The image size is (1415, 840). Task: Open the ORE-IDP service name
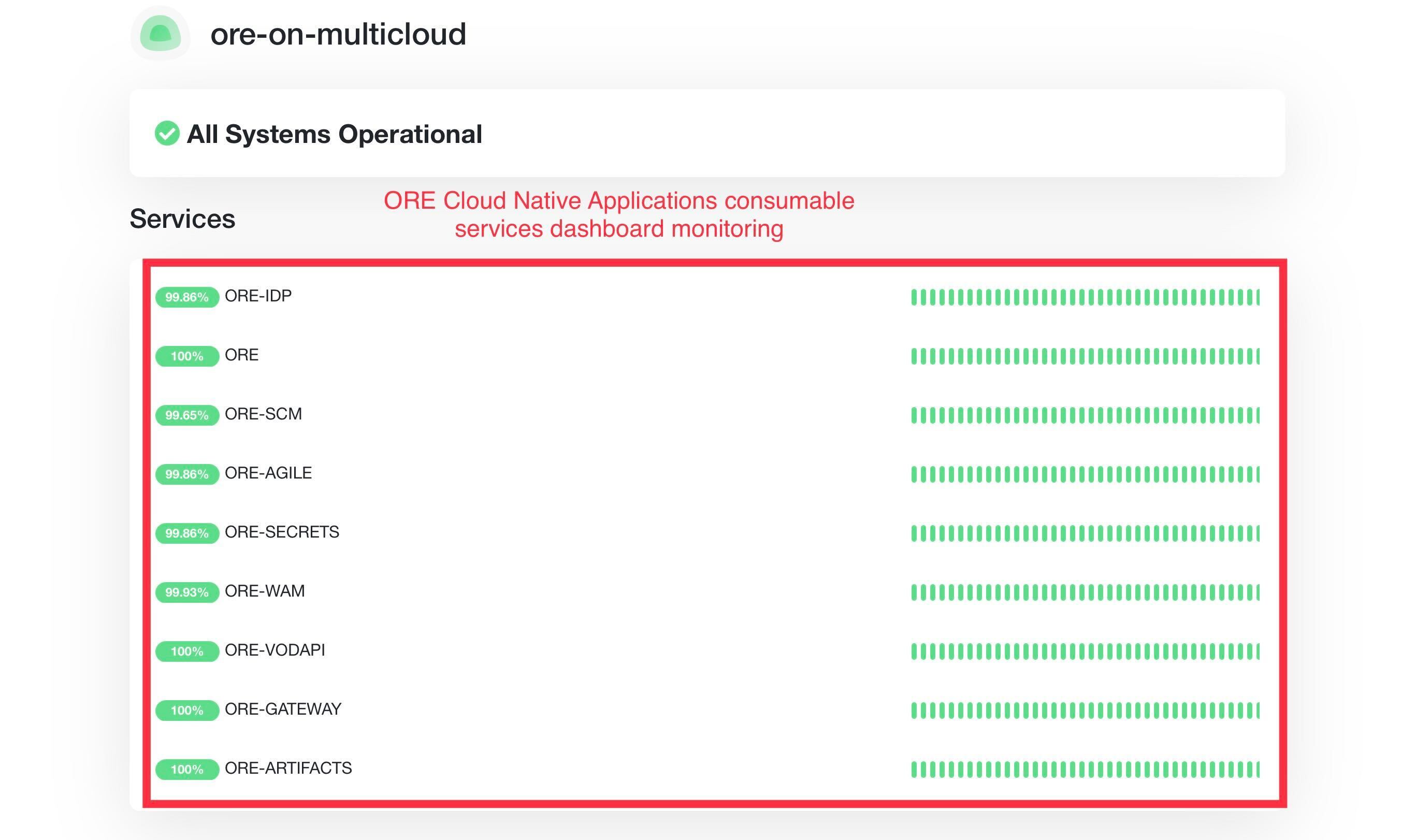point(258,296)
